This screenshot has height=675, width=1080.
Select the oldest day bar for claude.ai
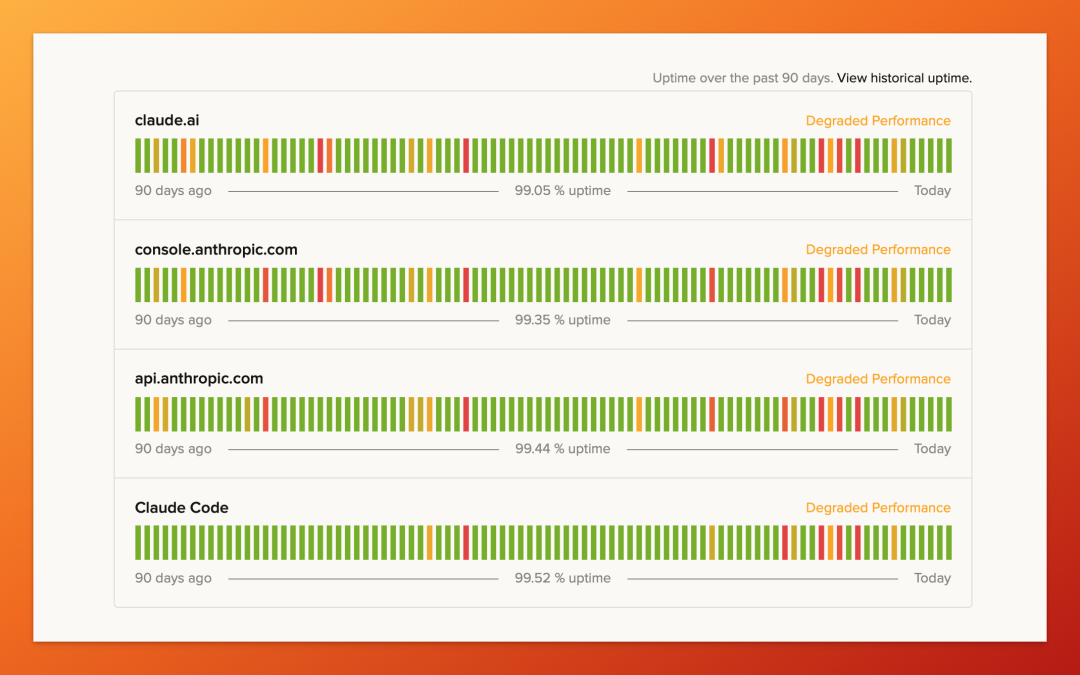pos(138,156)
